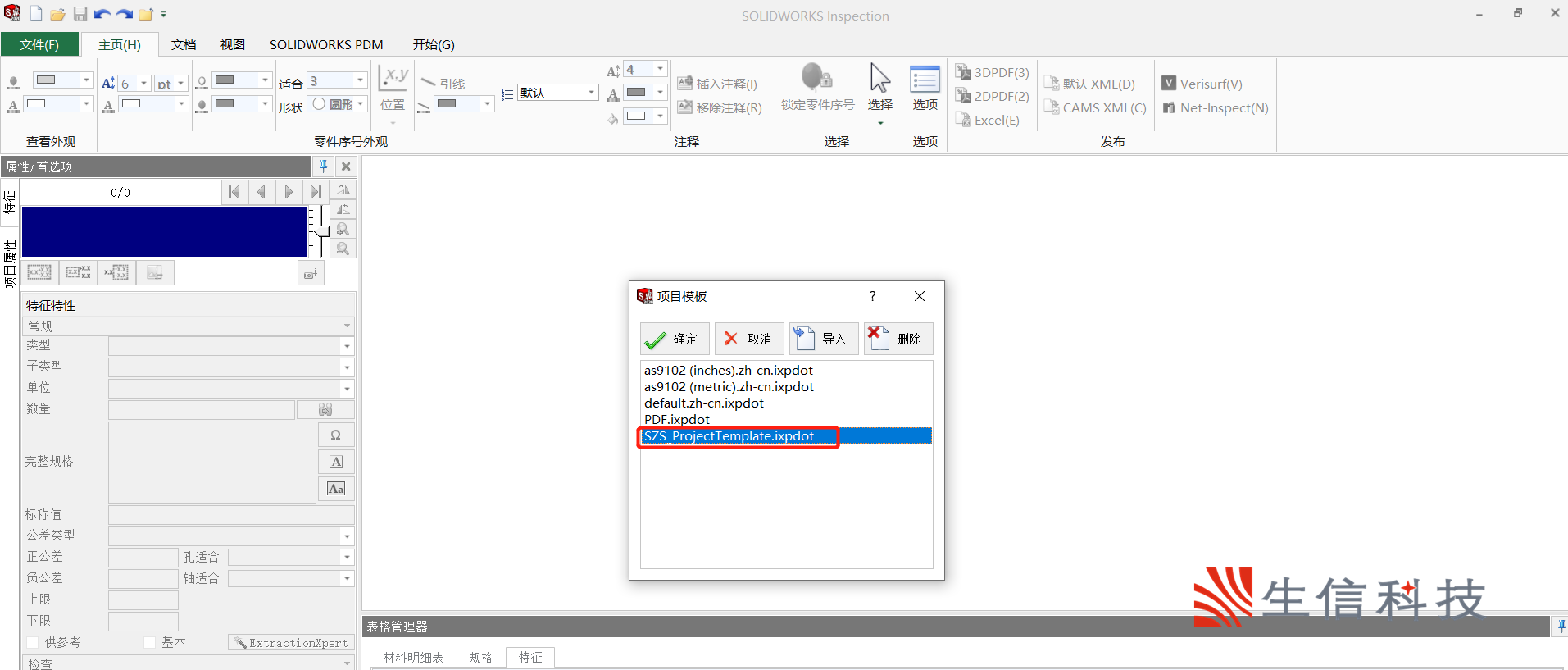Click the snapshot camera capture icon
The height and width of the screenshot is (670, 1568).
click(311, 273)
